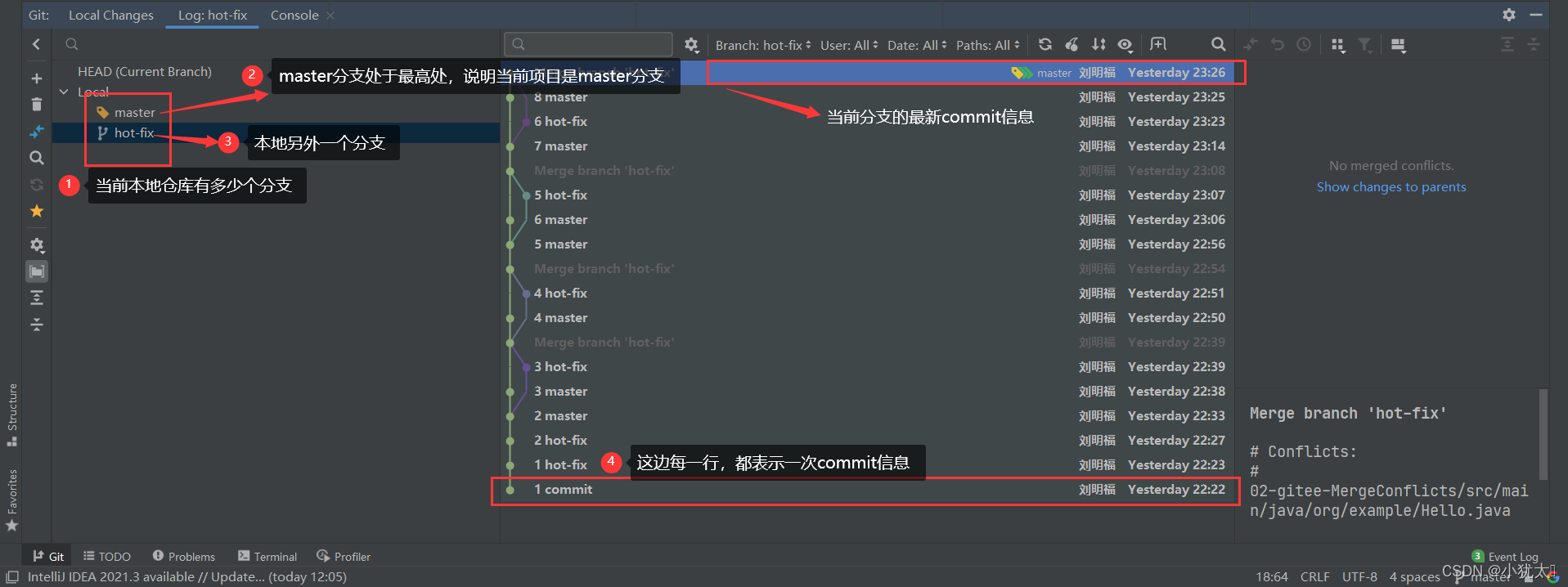
Task: Open the Event Log
Action: (1506, 556)
